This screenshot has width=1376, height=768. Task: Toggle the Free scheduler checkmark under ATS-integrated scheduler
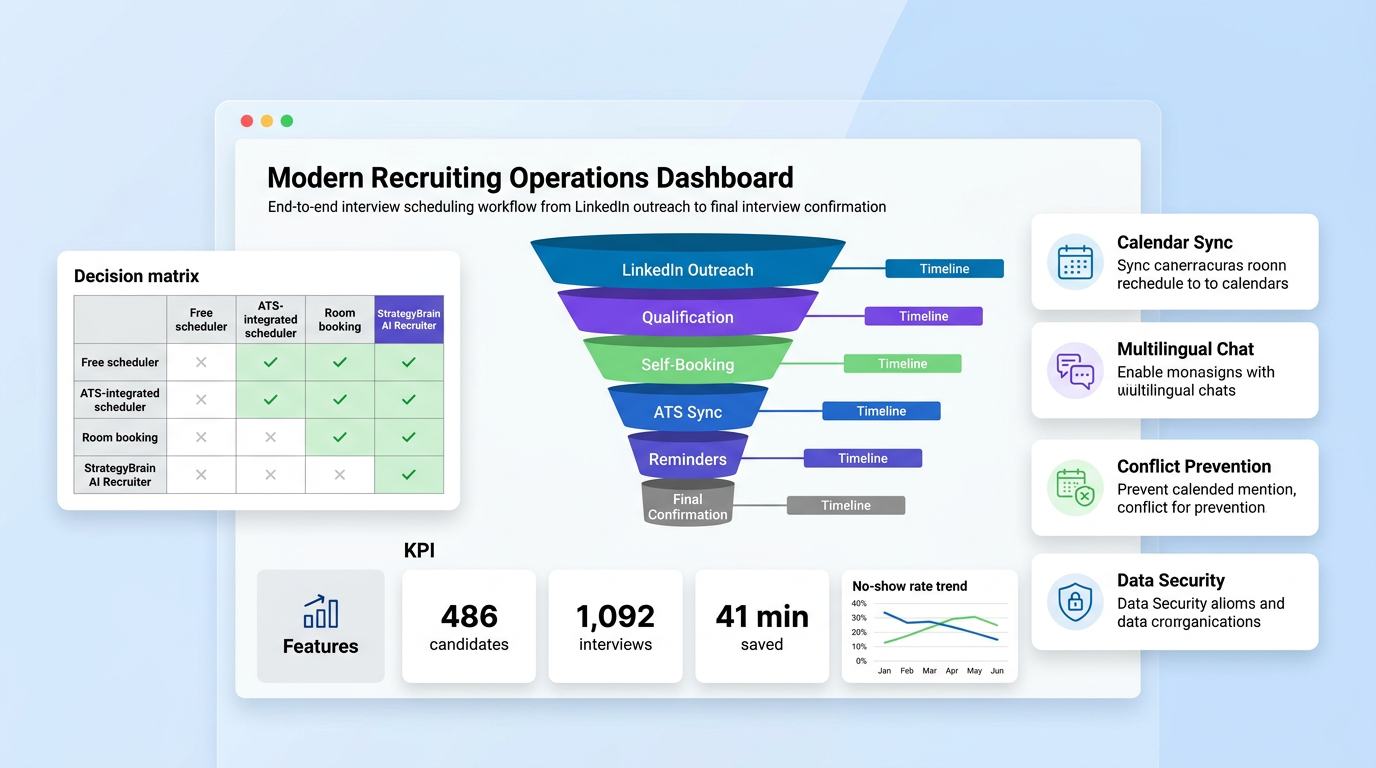[270, 361]
